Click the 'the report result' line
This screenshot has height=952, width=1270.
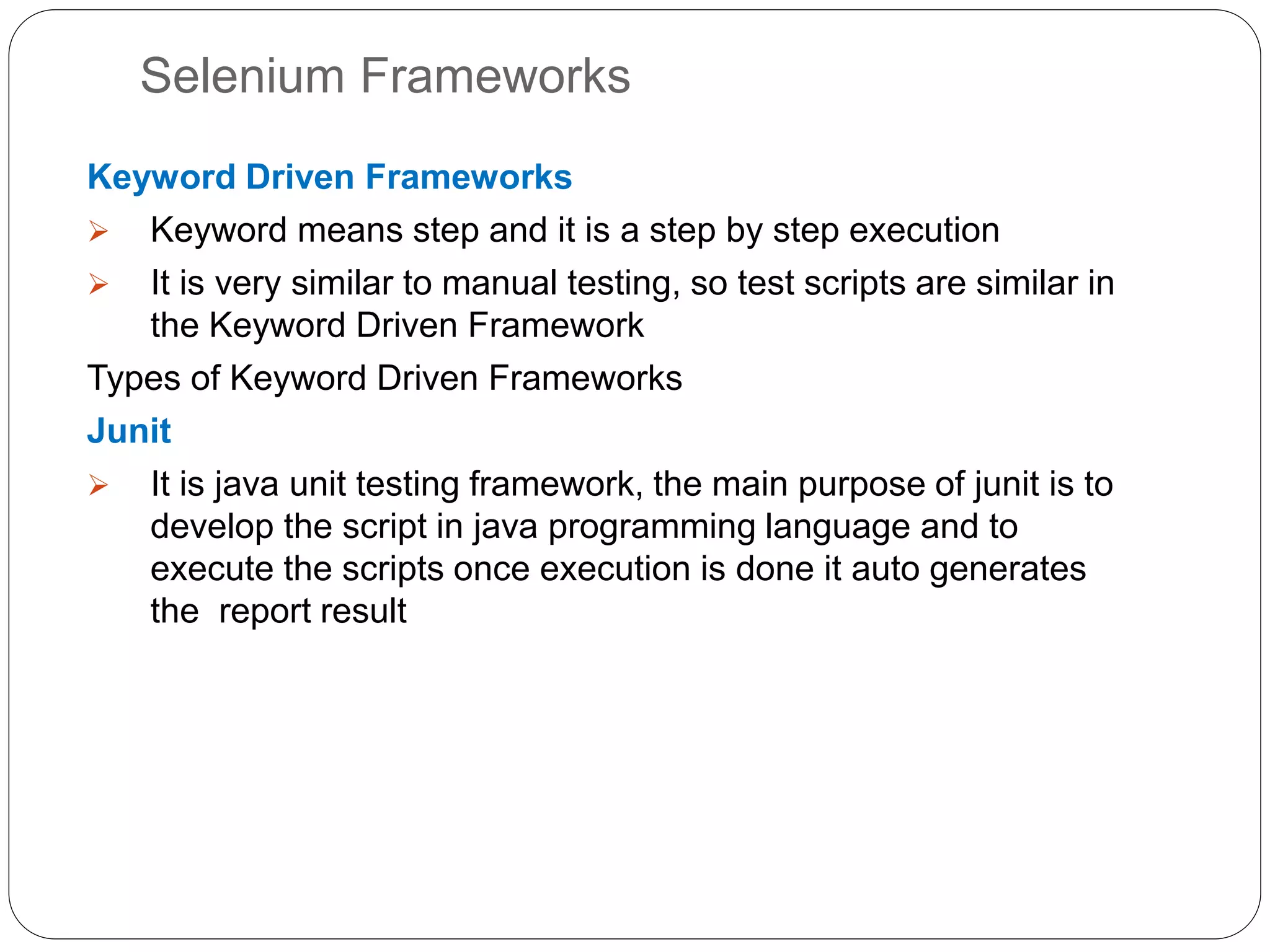pos(278,611)
